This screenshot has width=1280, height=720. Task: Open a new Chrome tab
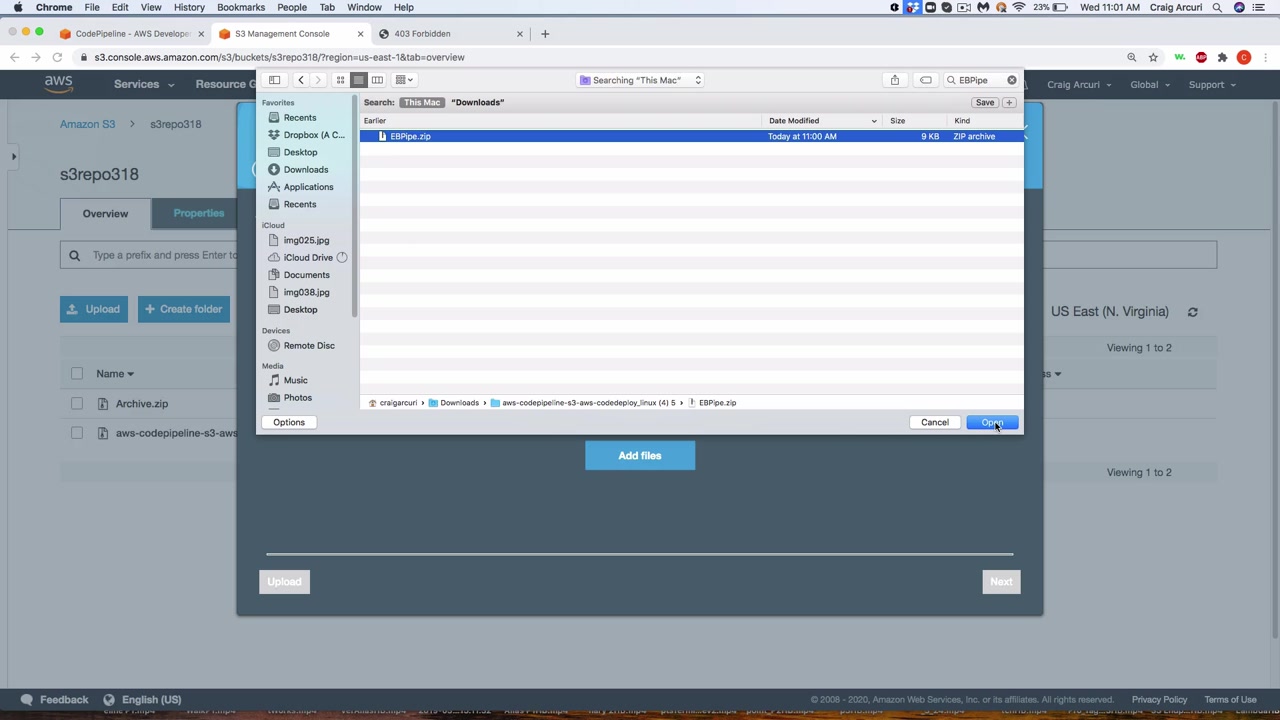pos(545,34)
